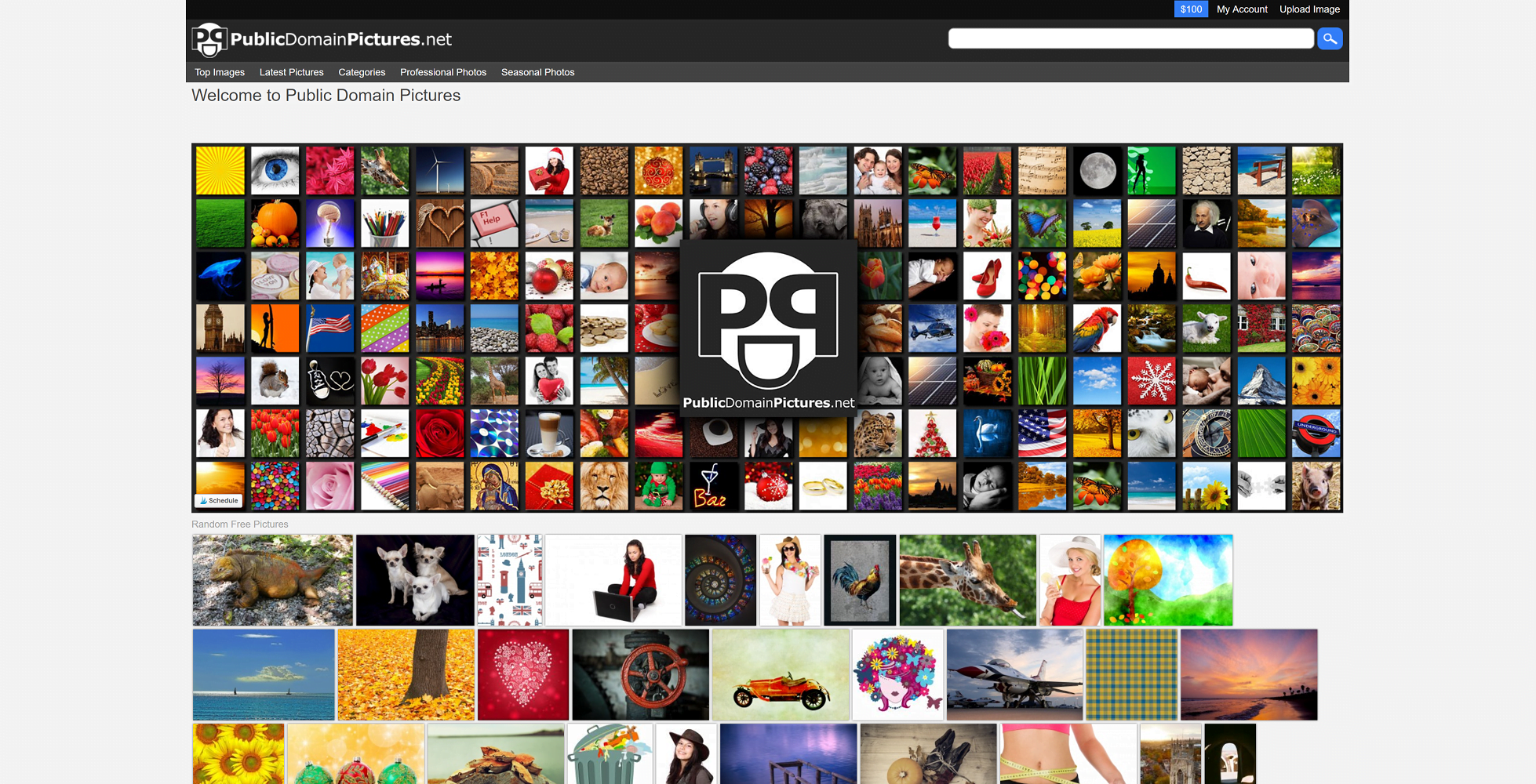Open Professional Photos section
Screen dimensions: 1536x784
[x=442, y=72]
